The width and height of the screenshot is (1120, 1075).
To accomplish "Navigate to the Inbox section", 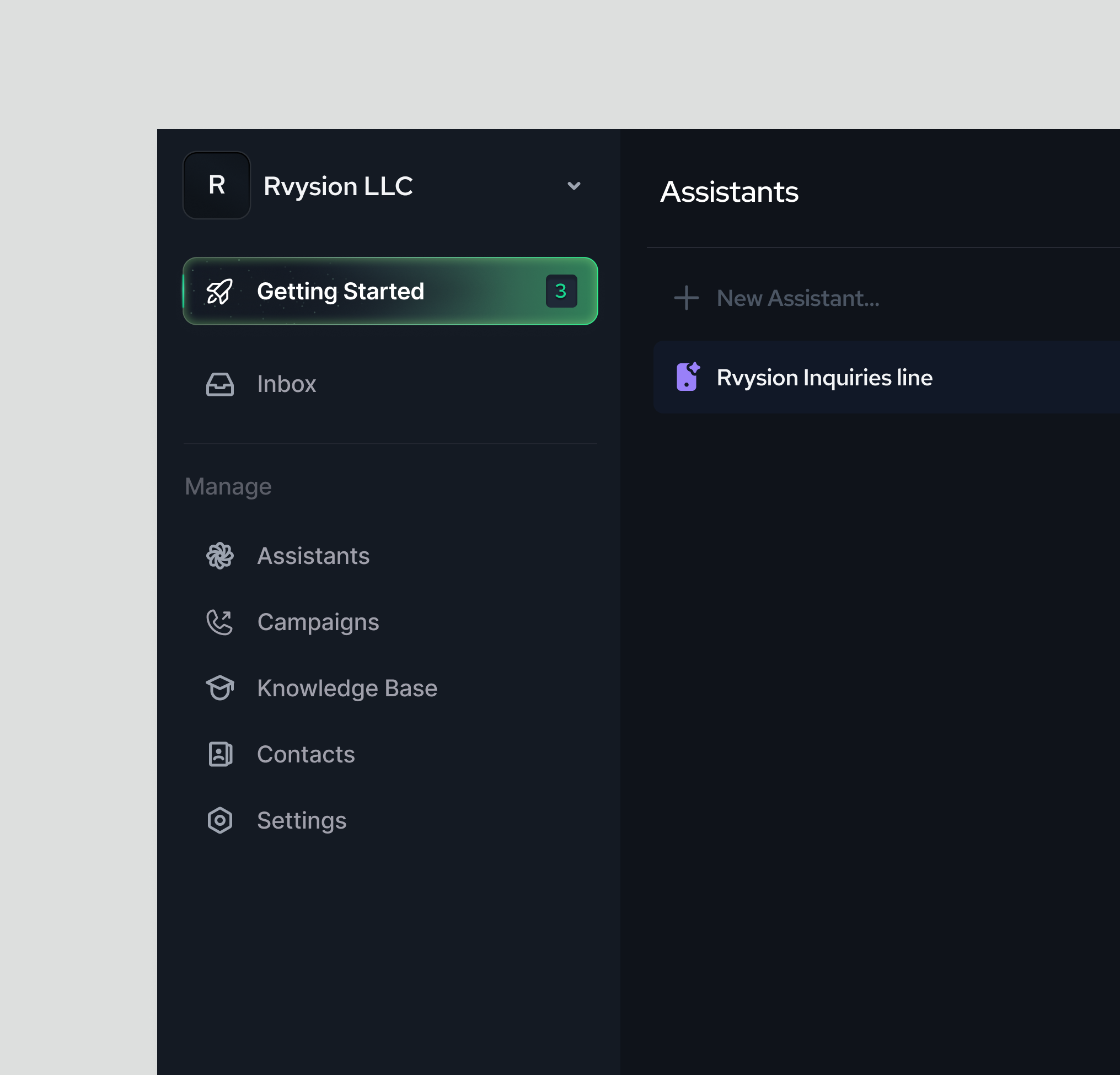I will click(286, 384).
